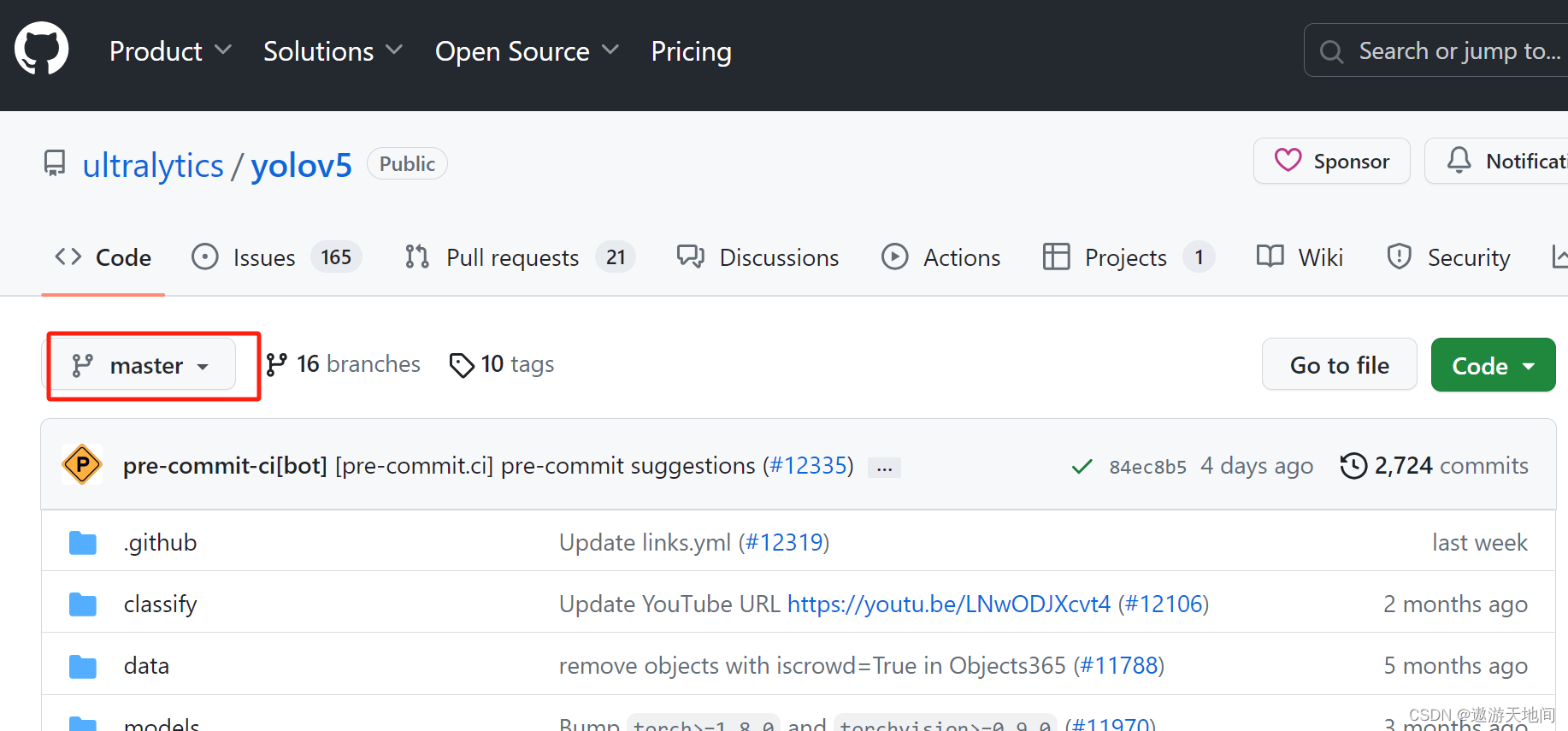Click the Actions play icon
Viewport: 1568px width, 731px height.
tap(895, 256)
